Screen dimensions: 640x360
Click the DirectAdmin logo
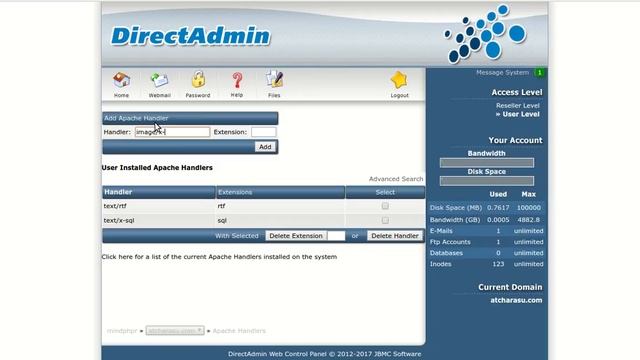coord(191,36)
